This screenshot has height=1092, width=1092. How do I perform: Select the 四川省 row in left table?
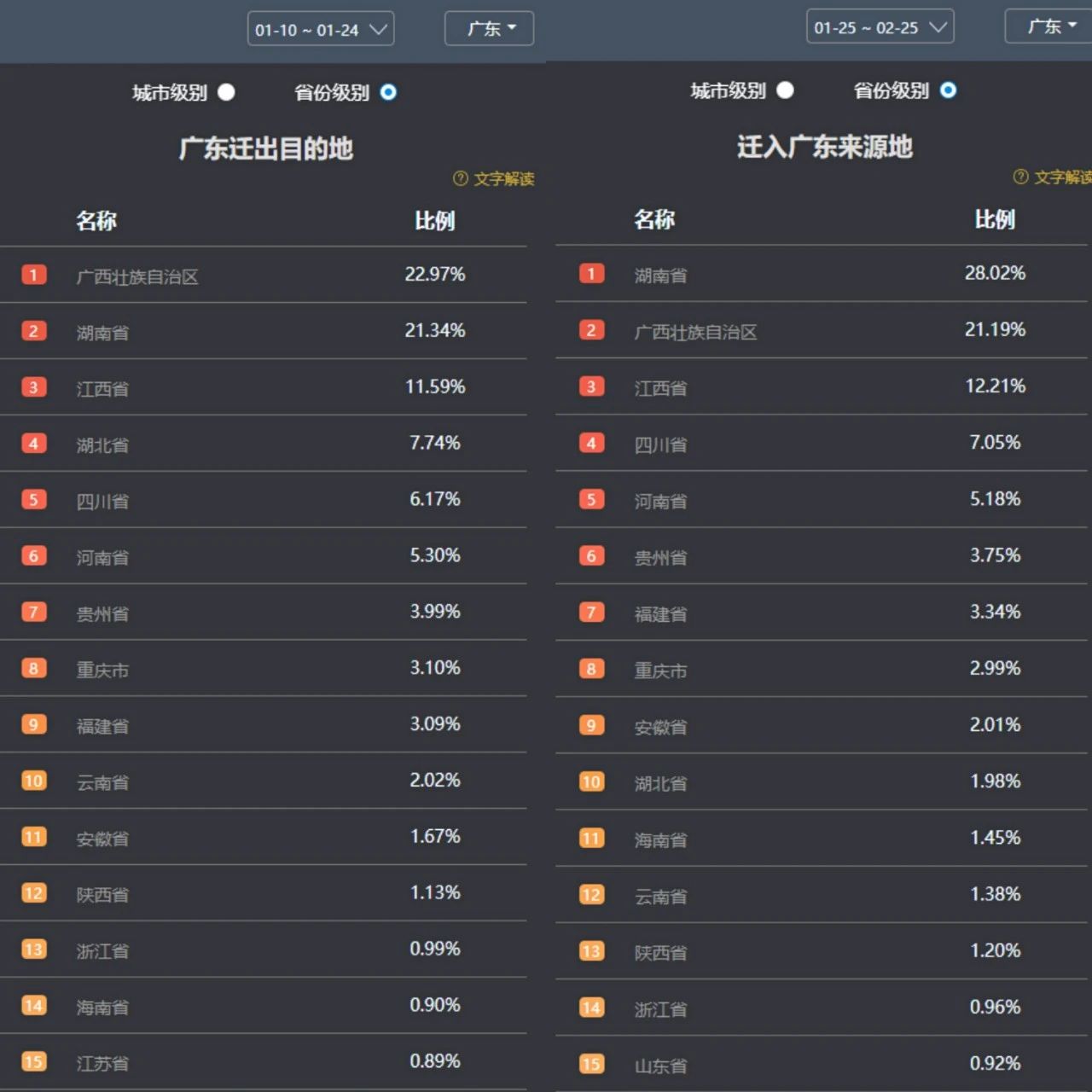pyautogui.click(x=263, y=500)
